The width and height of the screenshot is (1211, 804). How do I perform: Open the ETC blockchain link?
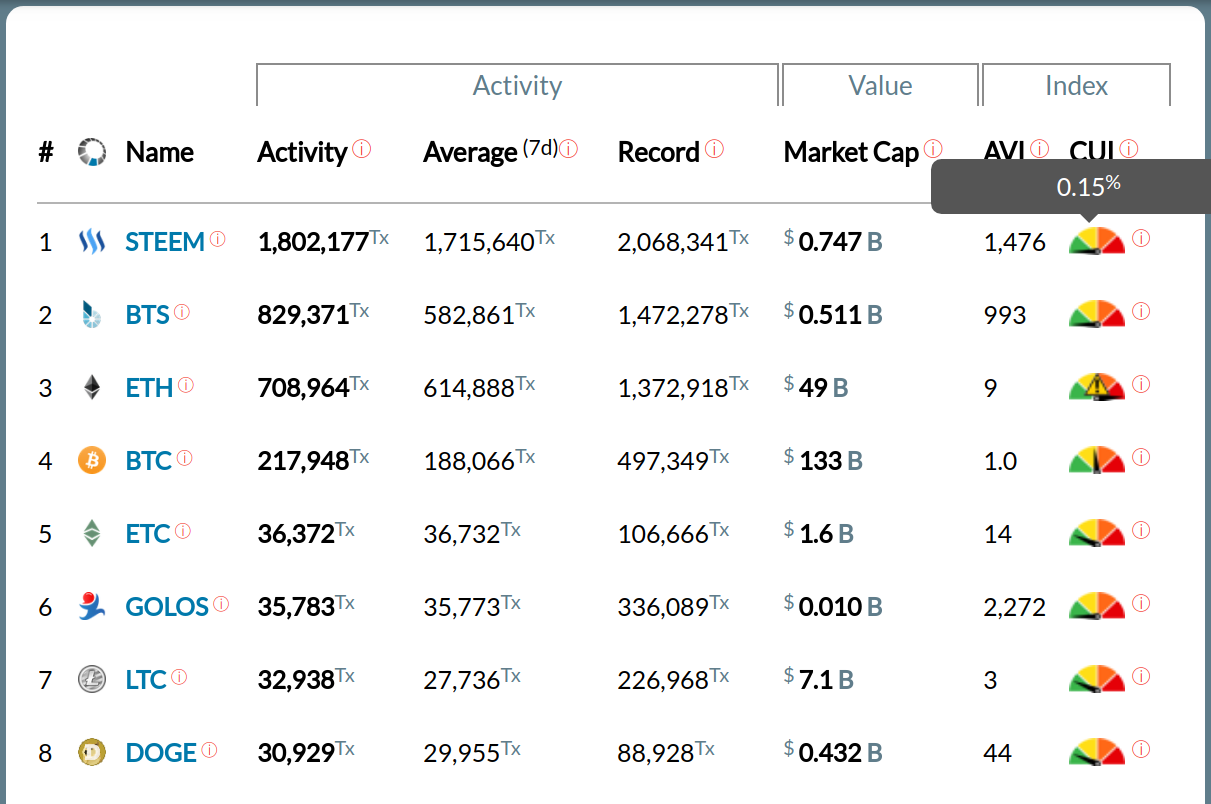(148, 534)
